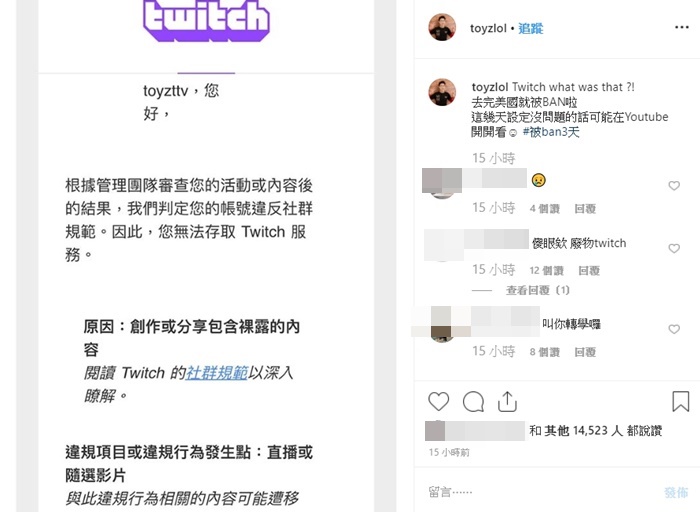Reply to the crying emoji comment

(x=585, y=208)
